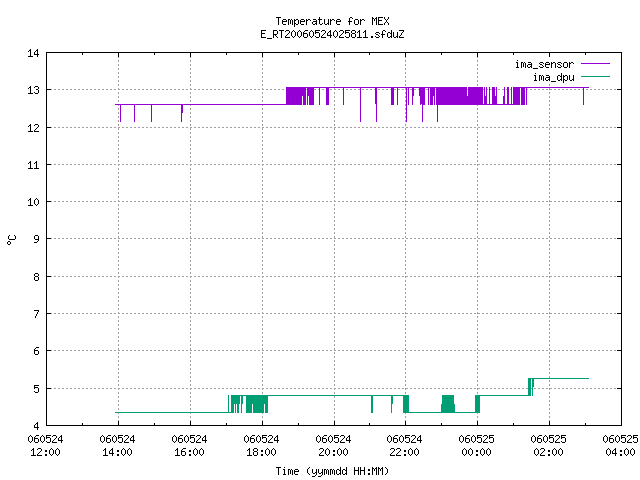The image size is (640, 480).
Task: Click the °C y-axis unit label
Action: click(12, 240)
